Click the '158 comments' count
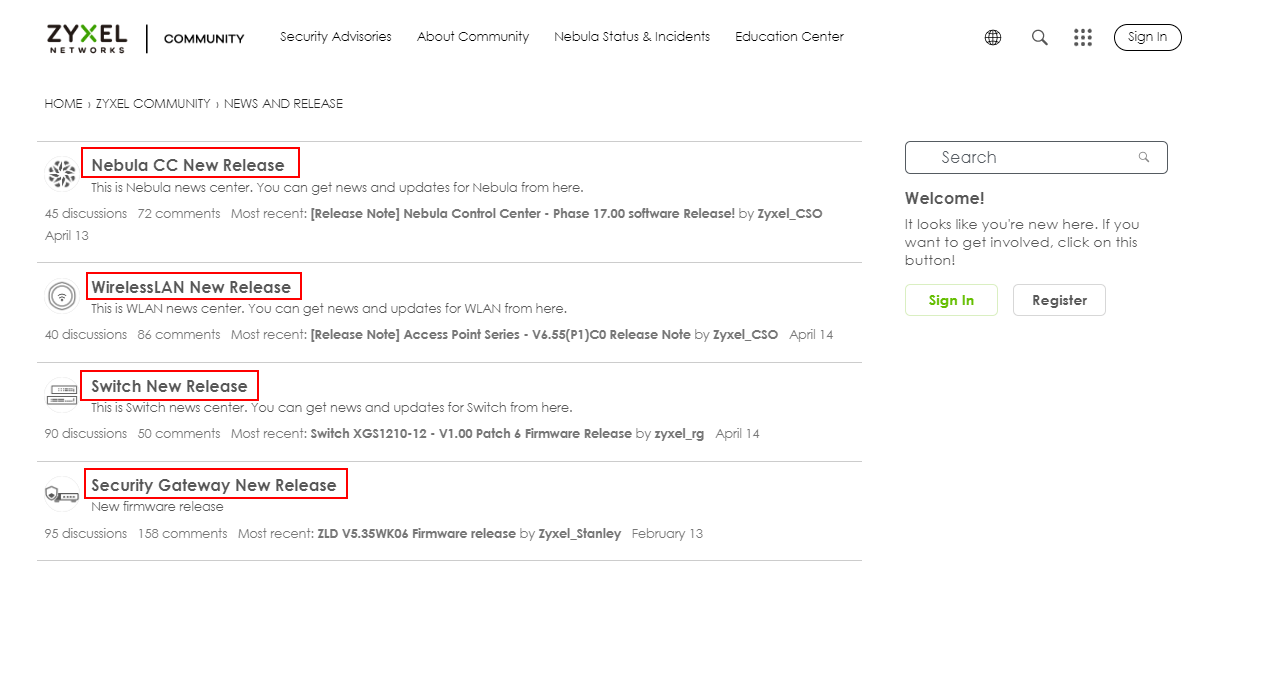This screenshot has width=1274, height=674. [183, 534]
